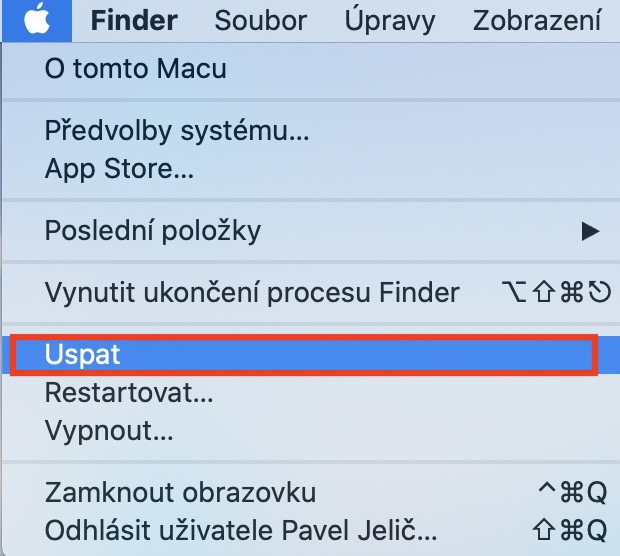Viewport: 620px width, 556px height.
Task: Put the Mac to sleep with Uspat
Action: 82,355
